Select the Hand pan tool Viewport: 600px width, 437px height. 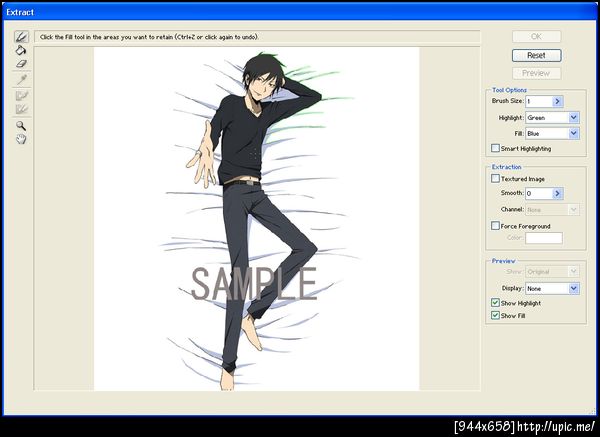21,139
